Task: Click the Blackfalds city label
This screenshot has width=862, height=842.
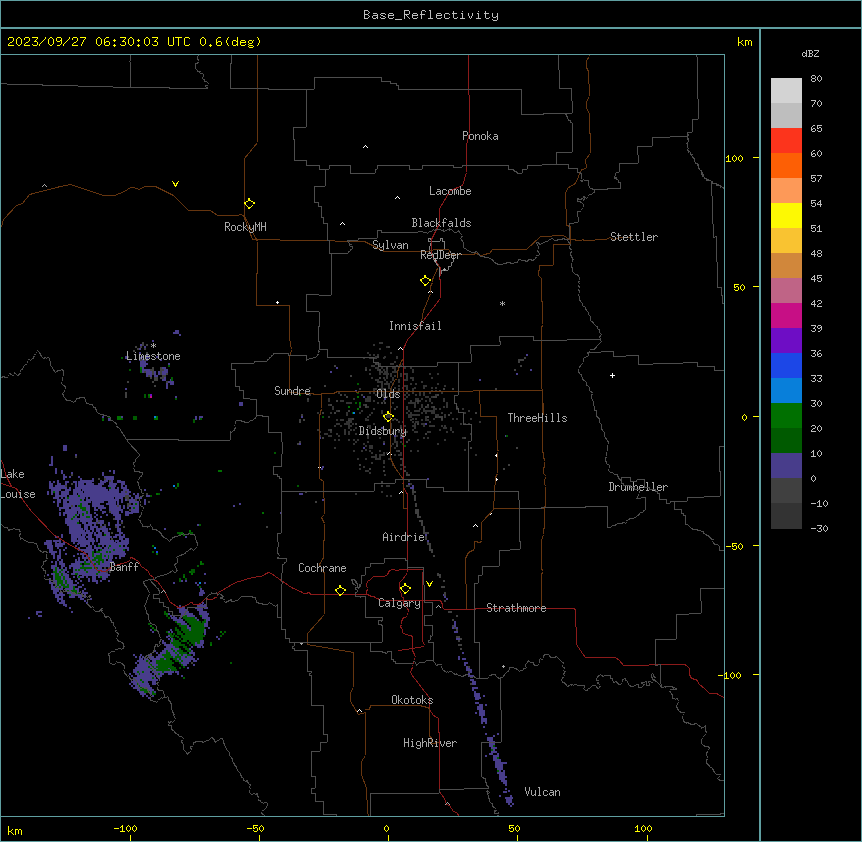Action: click(441, 223)
